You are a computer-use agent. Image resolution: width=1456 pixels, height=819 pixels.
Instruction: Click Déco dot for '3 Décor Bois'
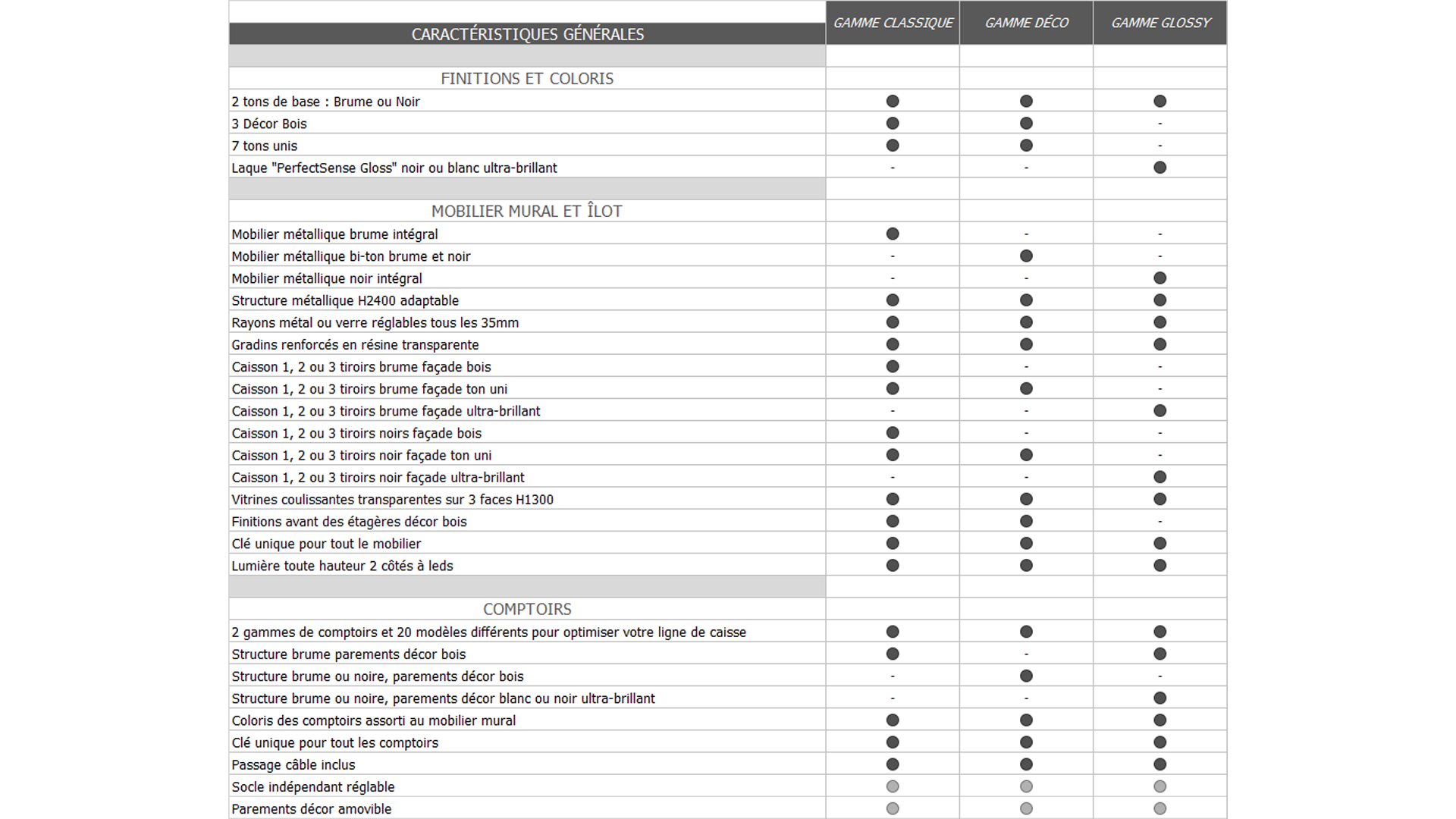1026,123
